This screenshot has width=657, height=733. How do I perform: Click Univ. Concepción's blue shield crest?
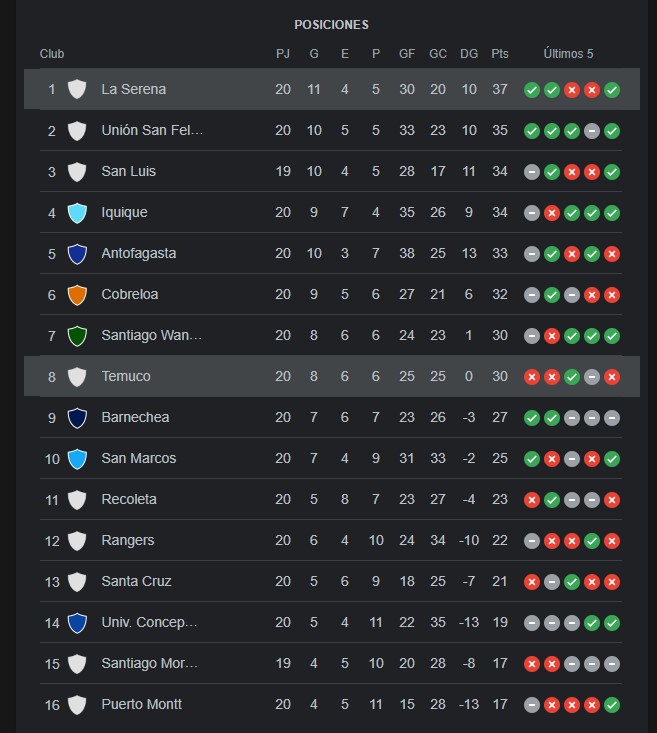[77, 623]
